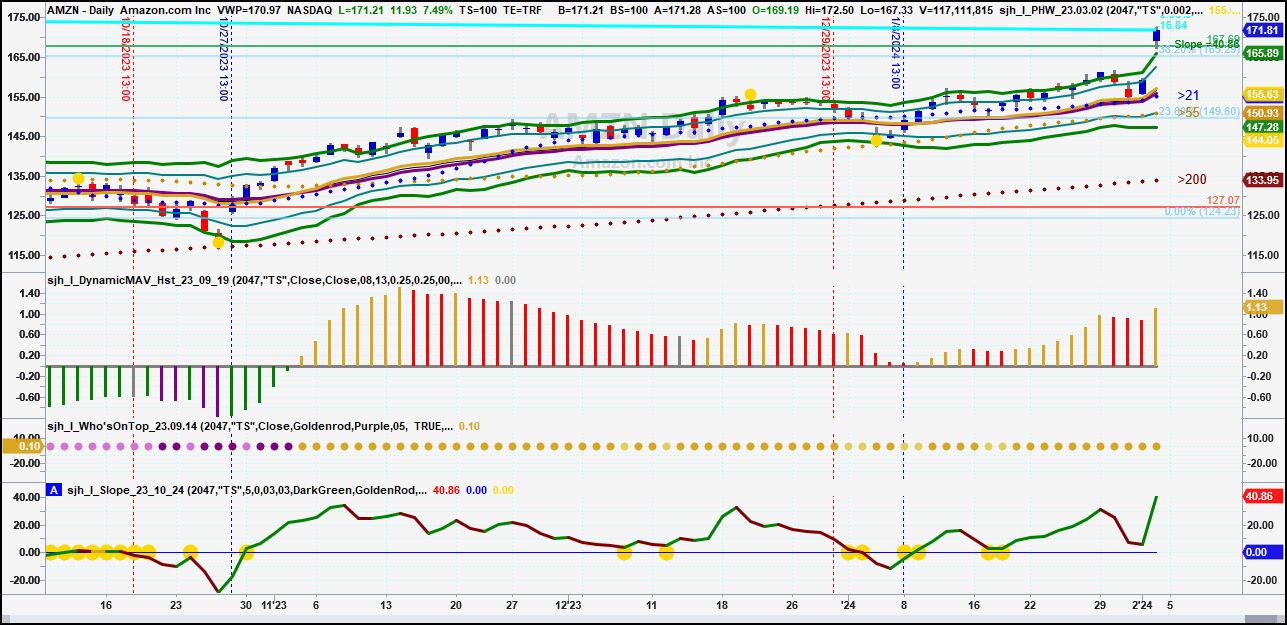Click the blue A alert icon on Slope panel
This screenshot has width=1287, height=625.
coord(53,491)
